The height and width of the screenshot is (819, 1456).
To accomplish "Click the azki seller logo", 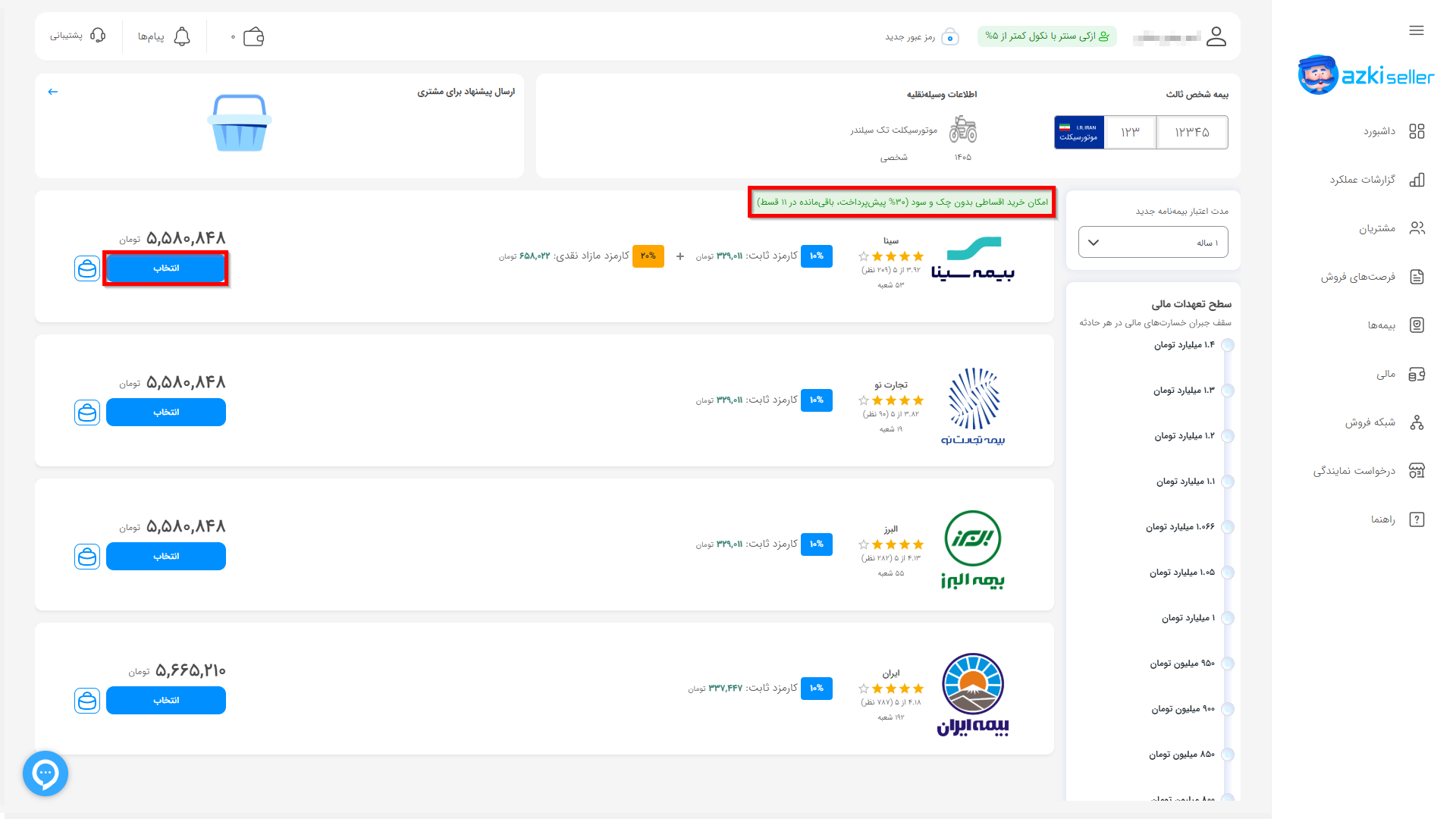I will point(1366,75).
